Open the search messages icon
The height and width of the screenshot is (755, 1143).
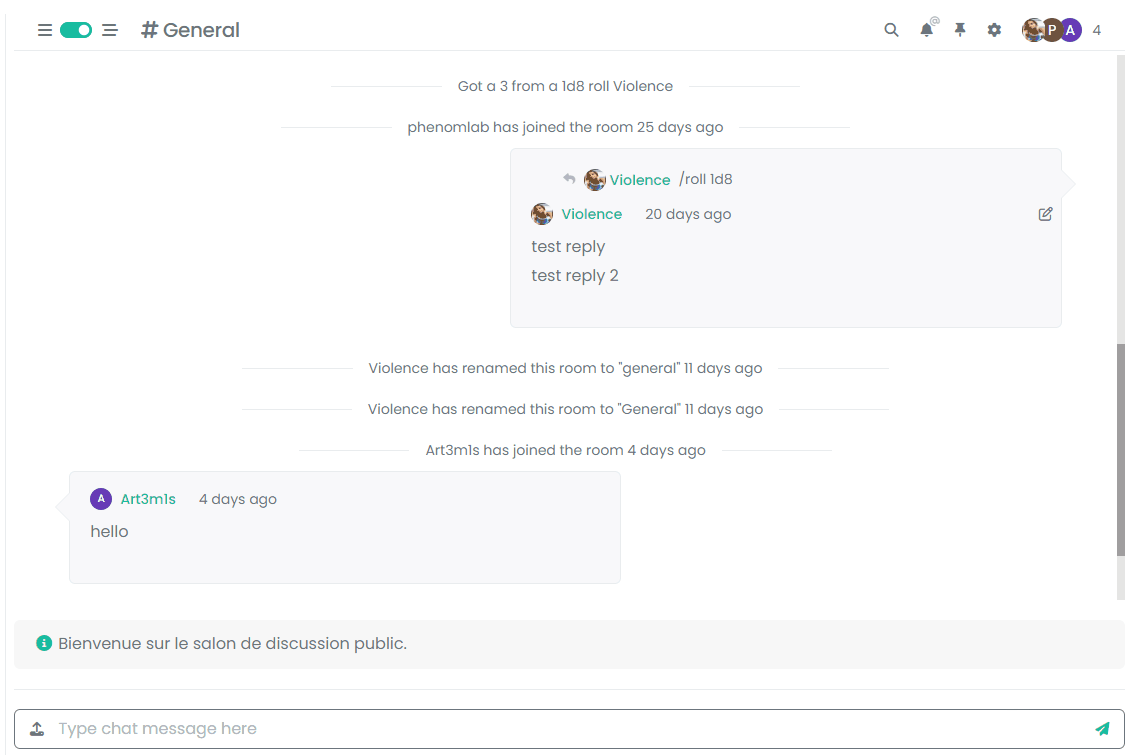pos(891,30)
